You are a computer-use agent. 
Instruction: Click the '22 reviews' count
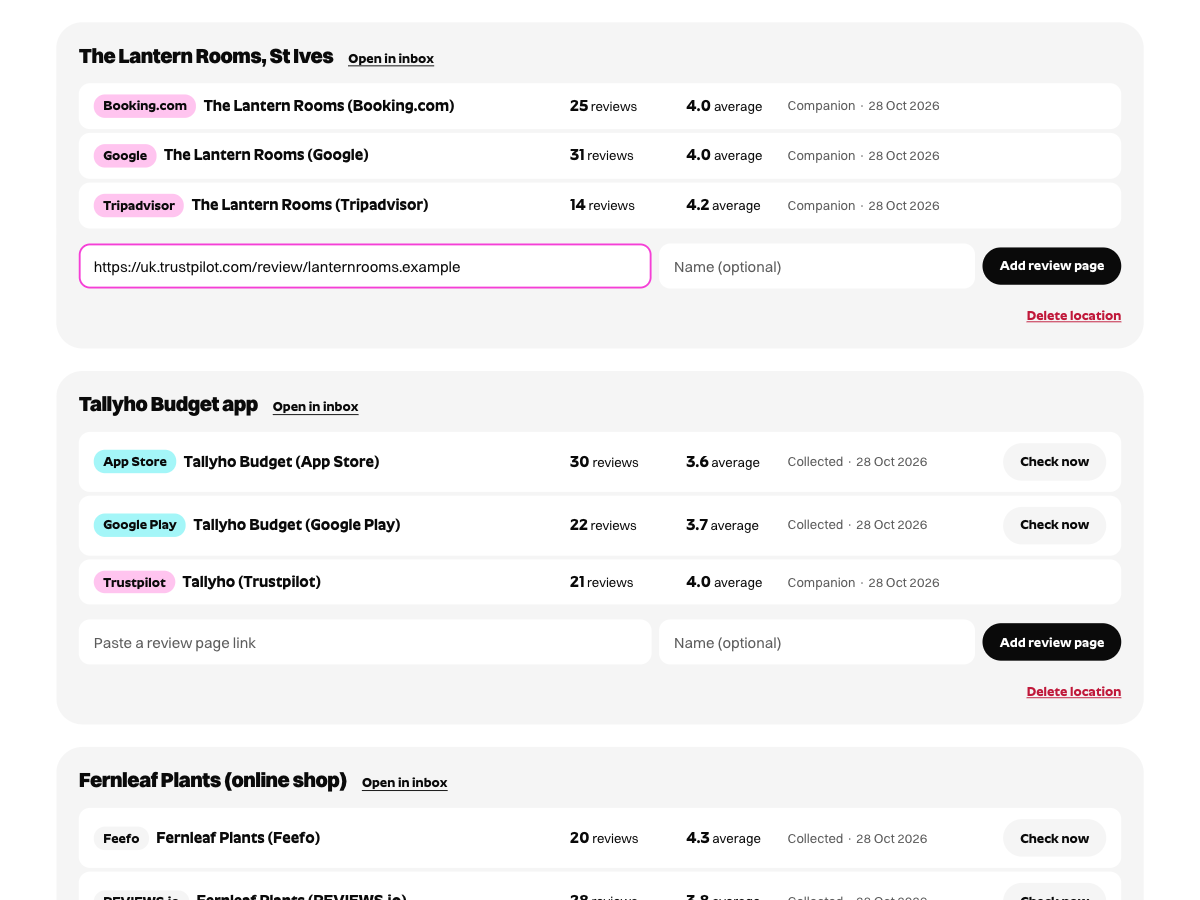click(x=603, y=525)
